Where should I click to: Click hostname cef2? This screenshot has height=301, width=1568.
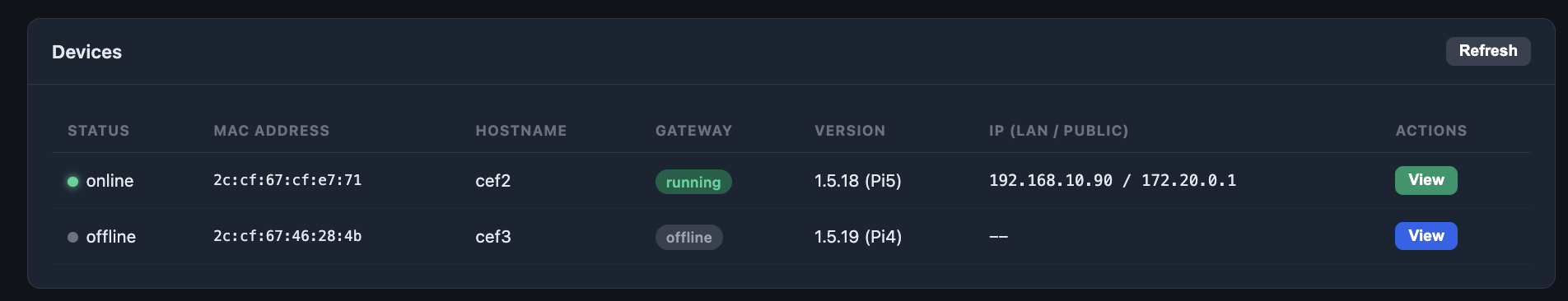click(x=493, y=181)
